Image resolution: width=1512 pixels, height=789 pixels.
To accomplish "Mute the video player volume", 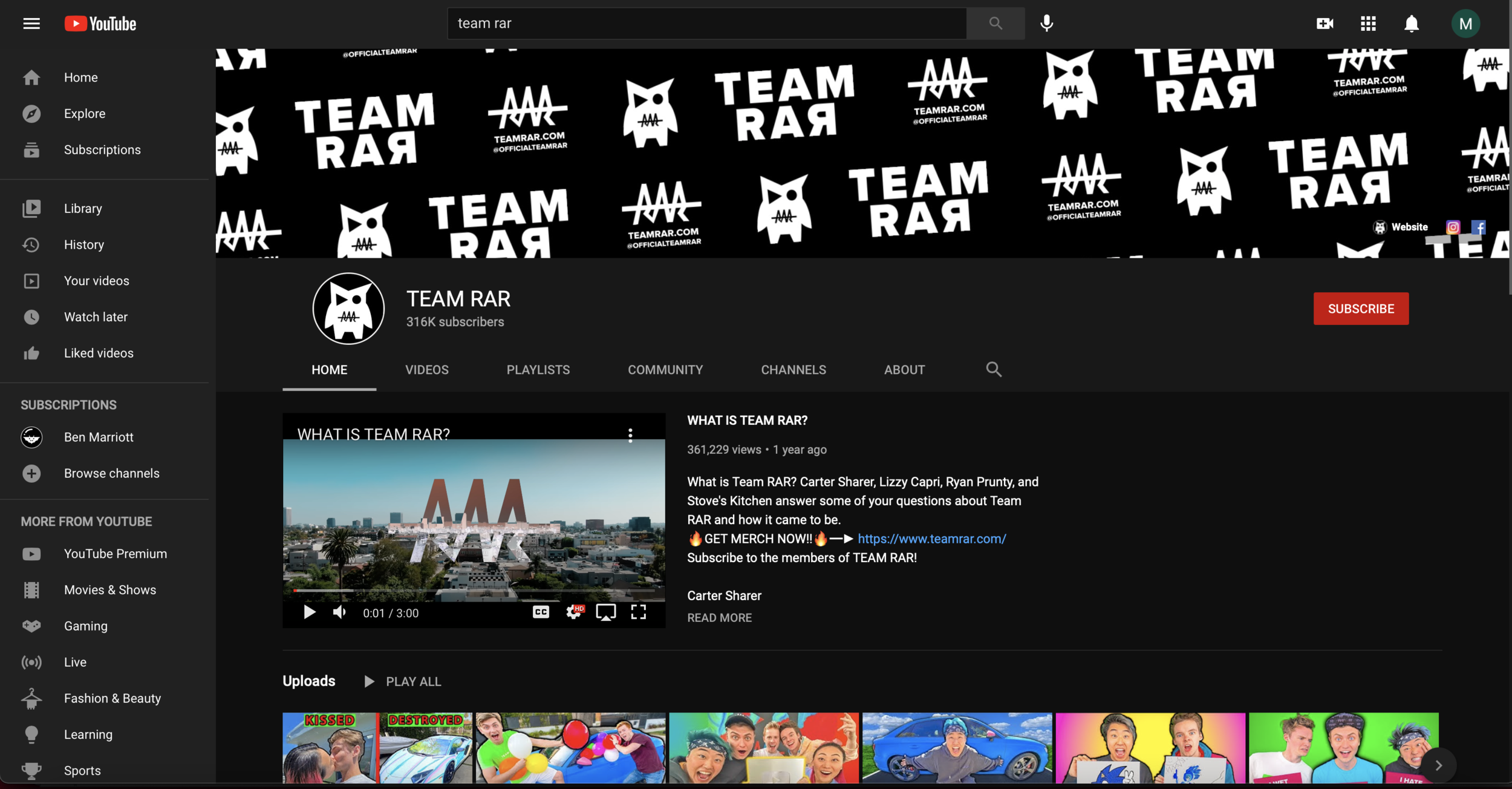I will click(x=339, y=612).
